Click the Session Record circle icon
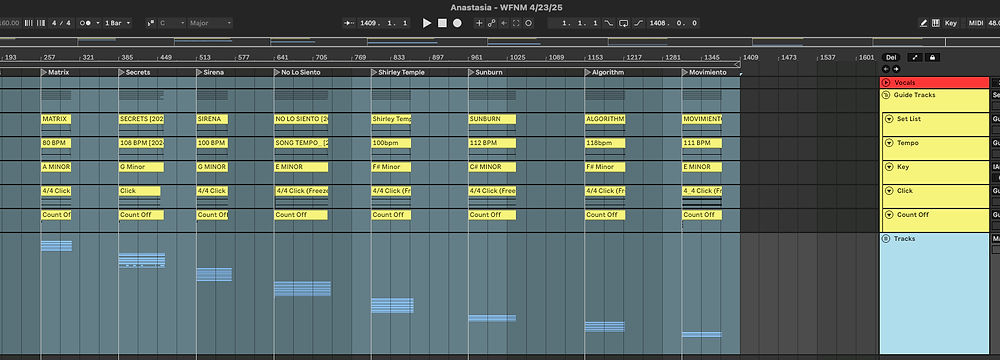This screenshot has width=1000, height=360. click(528, 23)
